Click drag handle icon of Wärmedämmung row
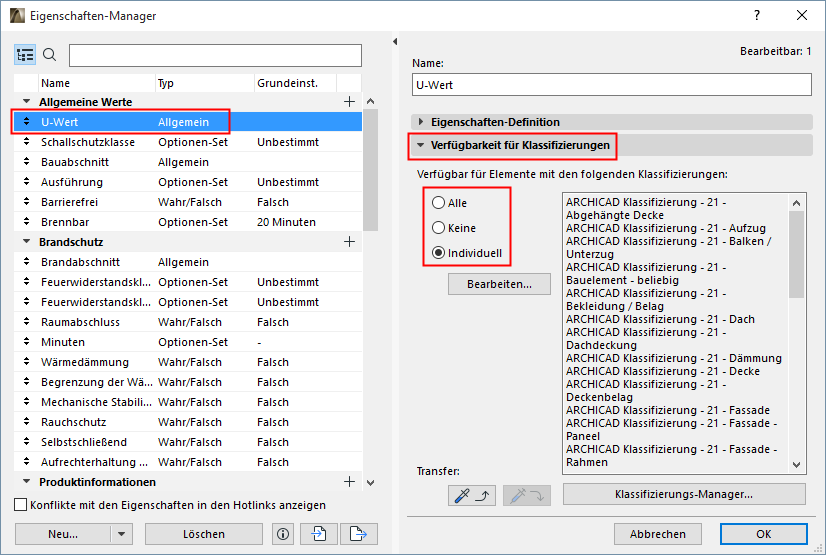The width and height of the screenshot is (826, 555). point(26,362)
